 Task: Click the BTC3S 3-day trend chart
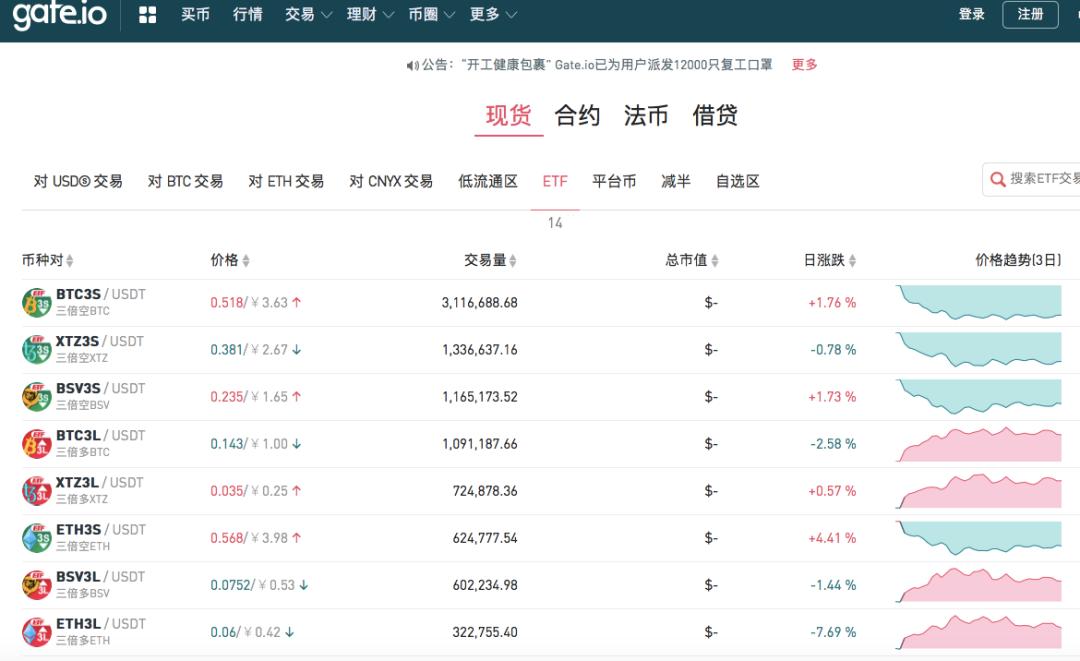click(979, 303)
